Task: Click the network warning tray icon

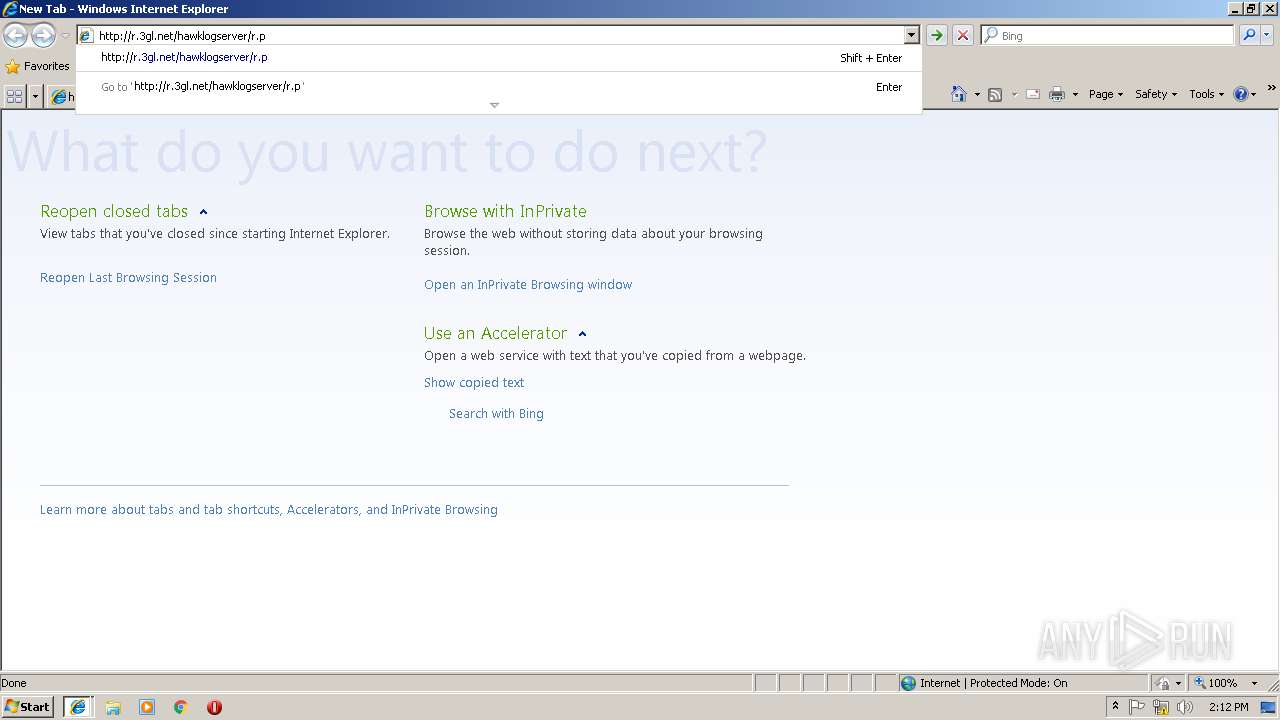Action: (1161, 707)
